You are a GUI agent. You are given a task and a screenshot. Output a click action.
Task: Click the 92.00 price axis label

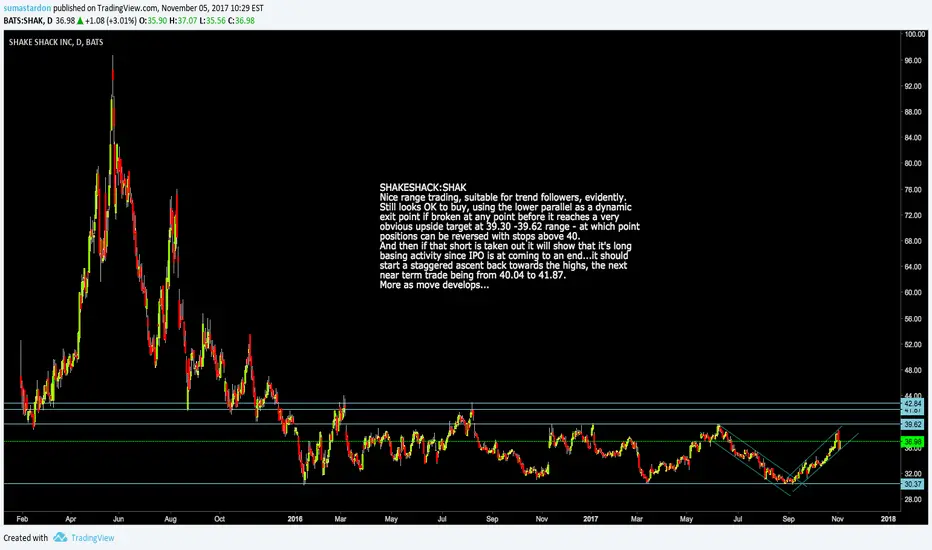pyautogui.click(x=913, y=86)
